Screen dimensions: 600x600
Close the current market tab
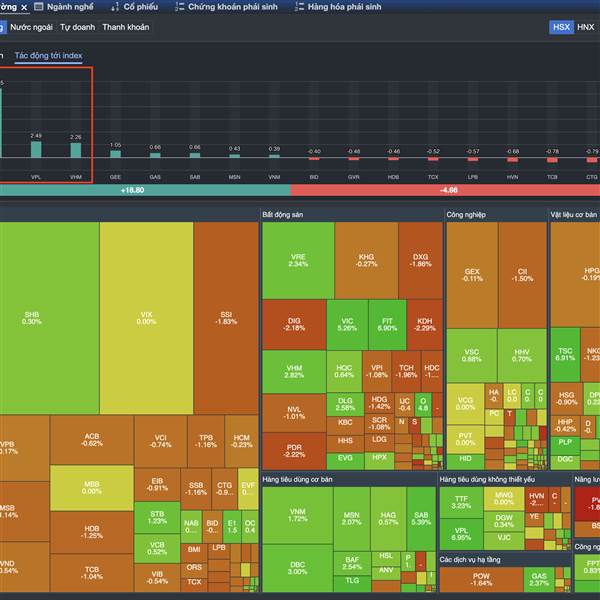point(24,7)
